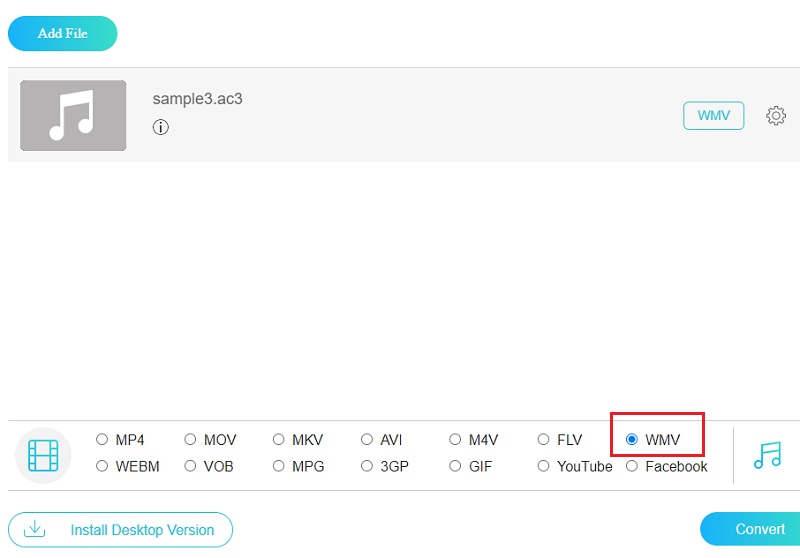Click the music note file thumbnail
800x558 pixels.
point(73,115)
